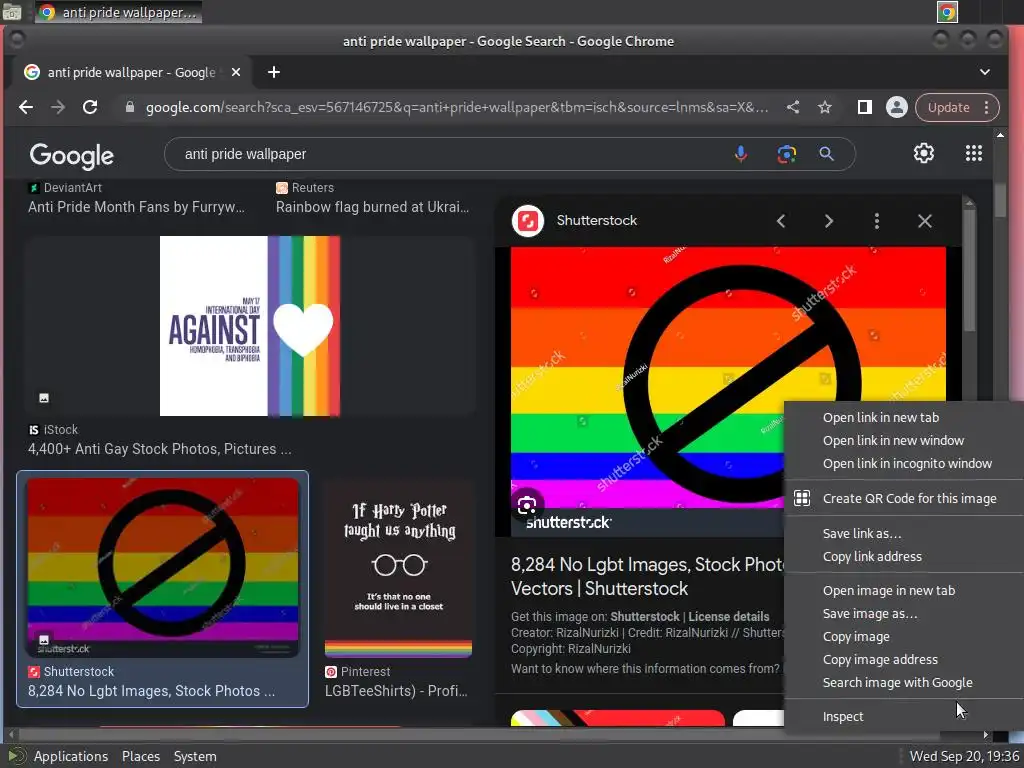Open preview panel three-dot options
1024x768 pixels.
[876, 221]
